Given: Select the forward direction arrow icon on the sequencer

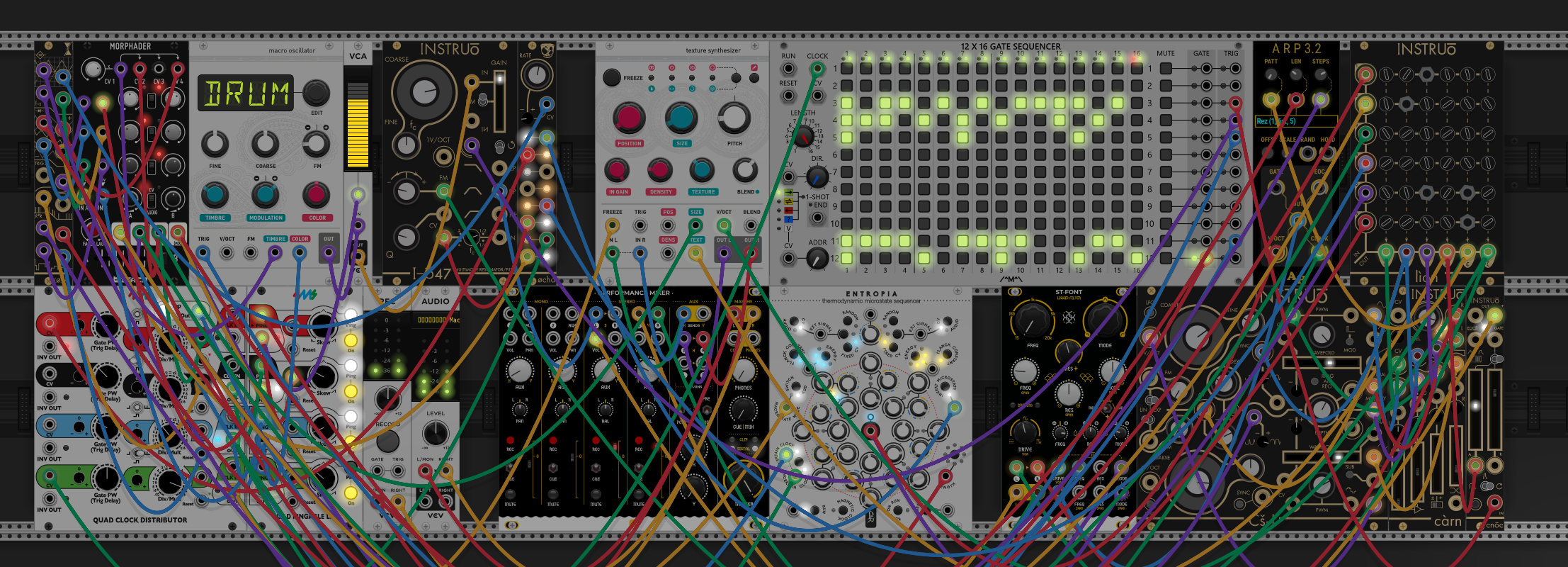Looking at the screenshot, I should tap(788, 192).
